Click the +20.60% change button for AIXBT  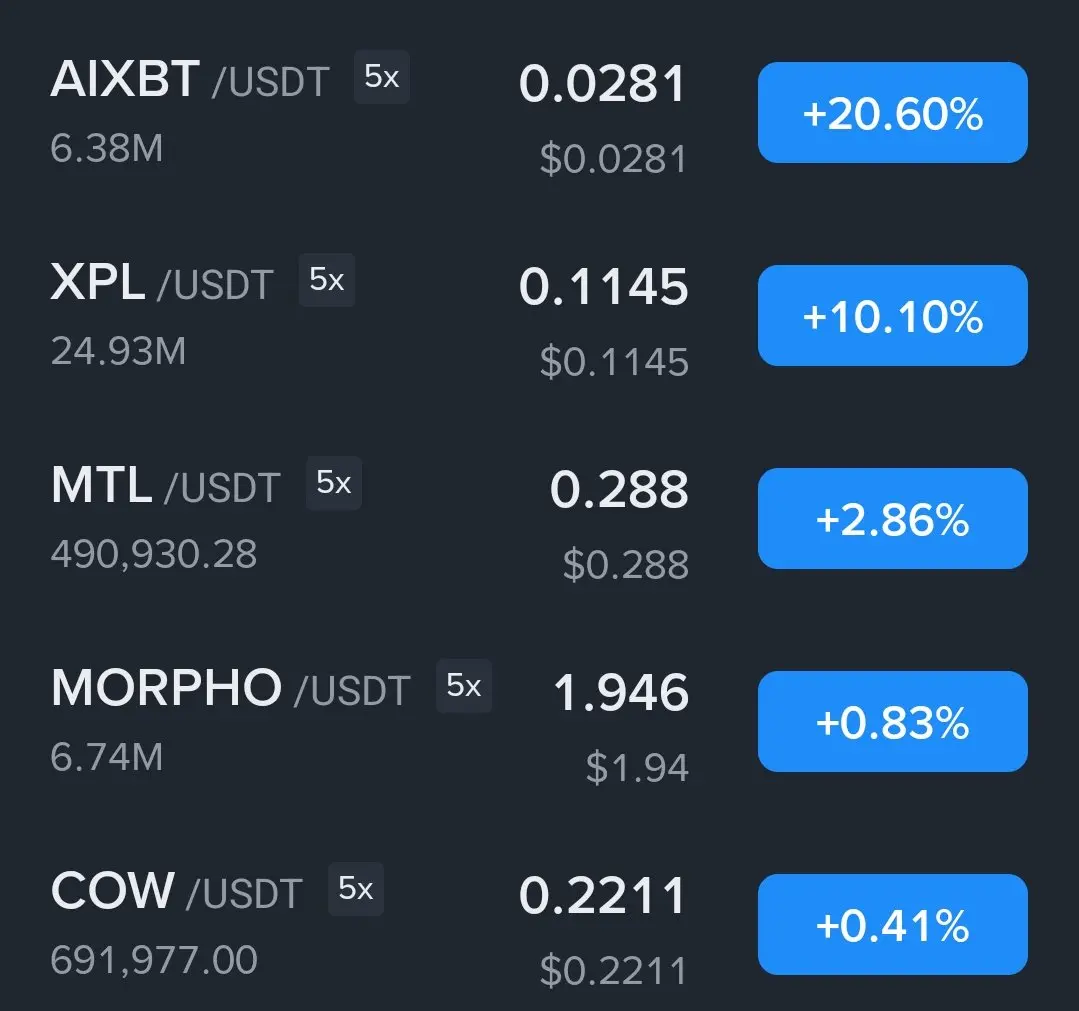click(893, 112)
